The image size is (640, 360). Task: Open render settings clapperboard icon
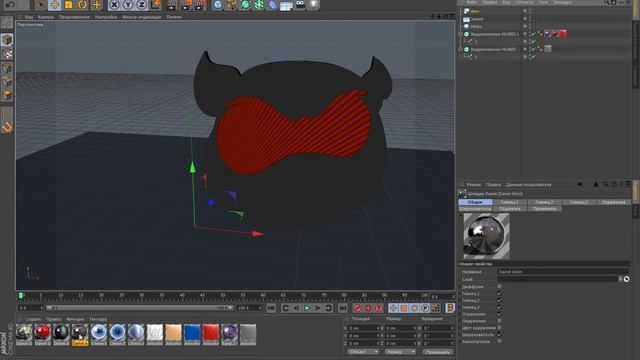coord(200,5)
